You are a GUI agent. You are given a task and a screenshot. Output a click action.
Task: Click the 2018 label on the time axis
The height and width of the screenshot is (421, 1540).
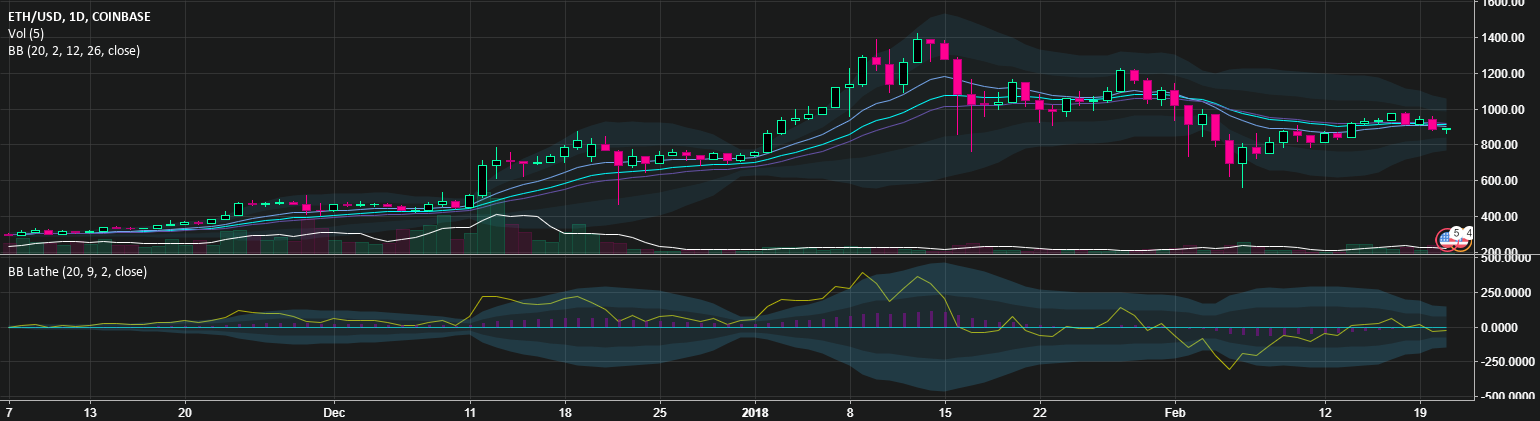point(755,412)
